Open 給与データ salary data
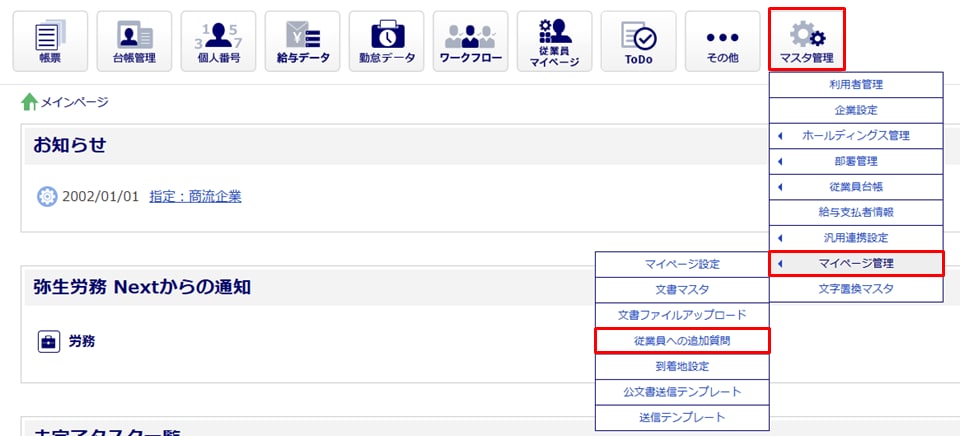This screenshot has height=436, width=960. [x=301, y=41]
